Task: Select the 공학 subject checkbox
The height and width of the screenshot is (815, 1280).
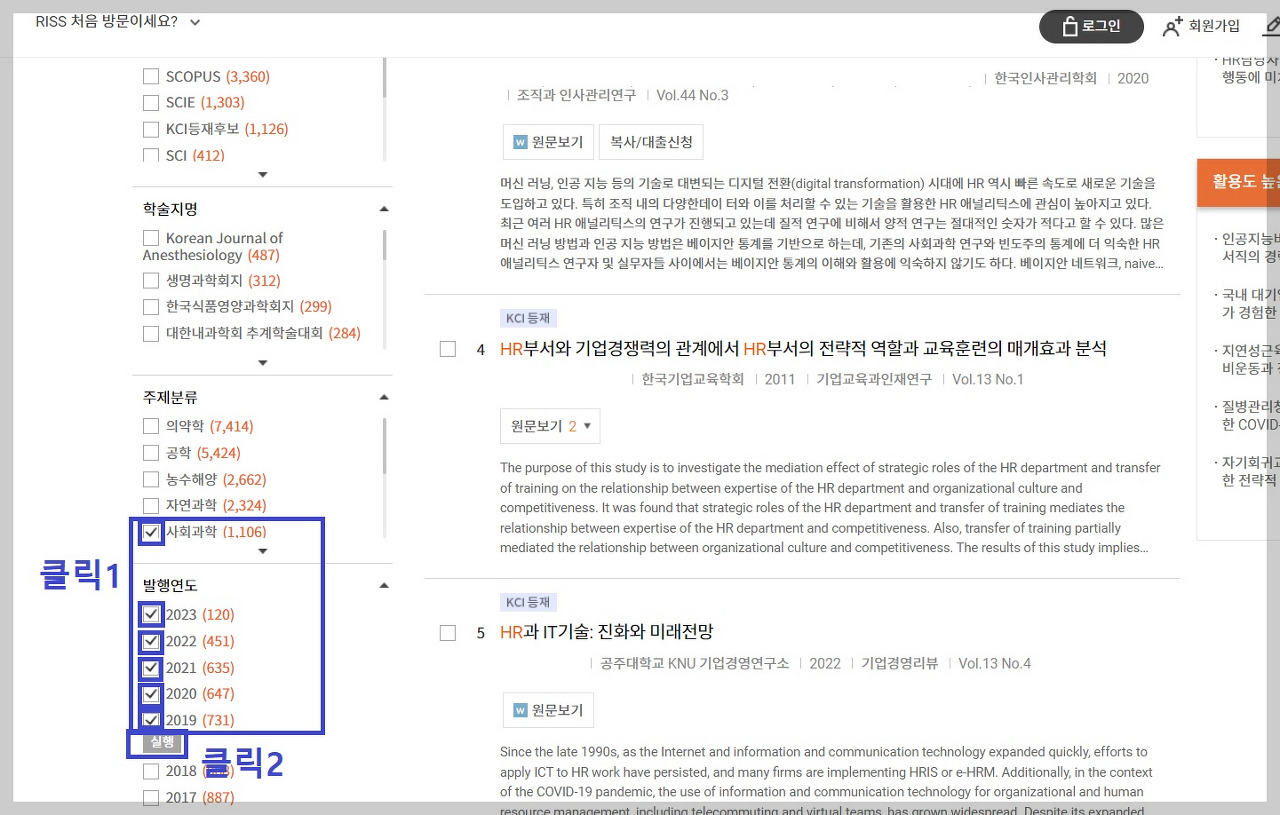Action: [x=151, y=452]
